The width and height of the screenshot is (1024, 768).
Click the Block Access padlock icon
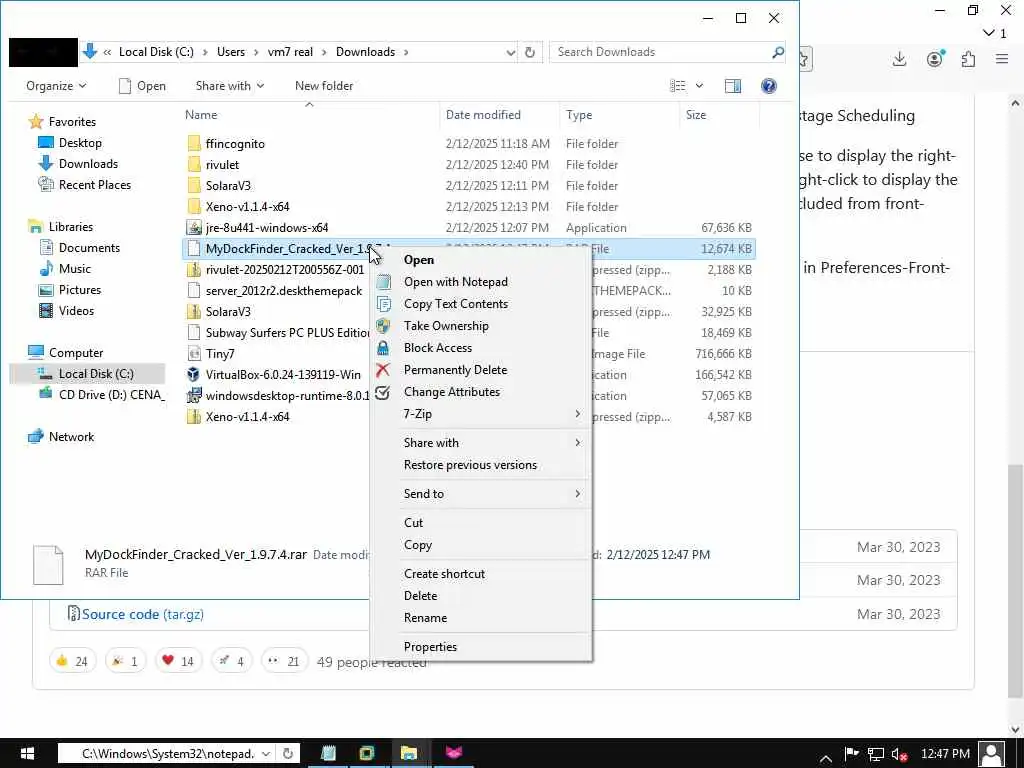point(383,348)
